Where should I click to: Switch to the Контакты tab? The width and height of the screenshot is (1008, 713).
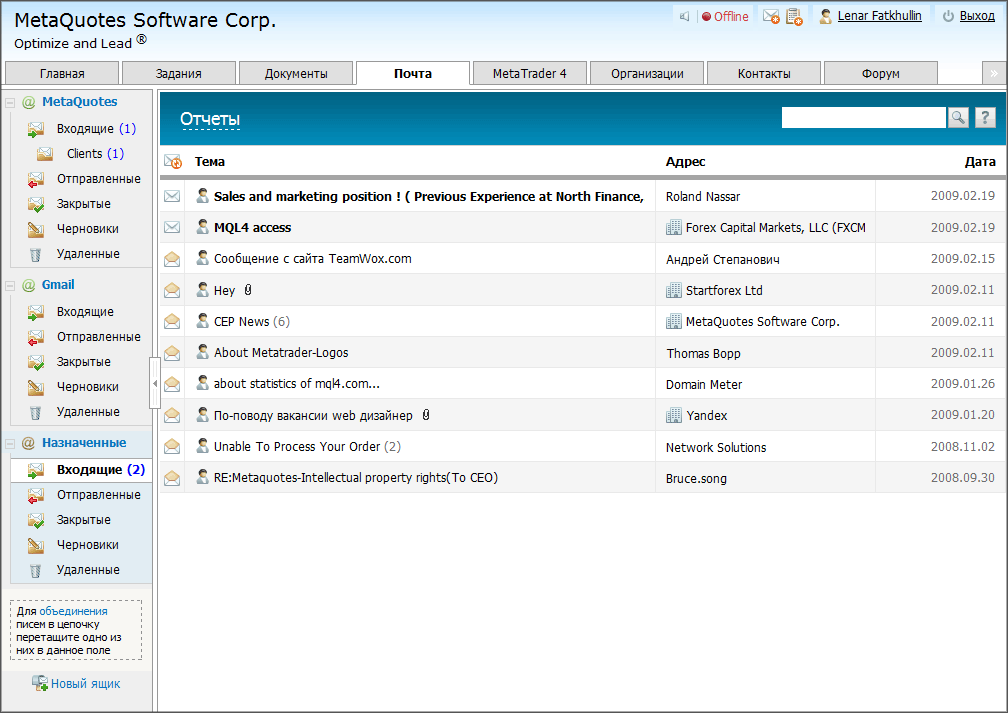pyautogui.click(x=764, y=73)
